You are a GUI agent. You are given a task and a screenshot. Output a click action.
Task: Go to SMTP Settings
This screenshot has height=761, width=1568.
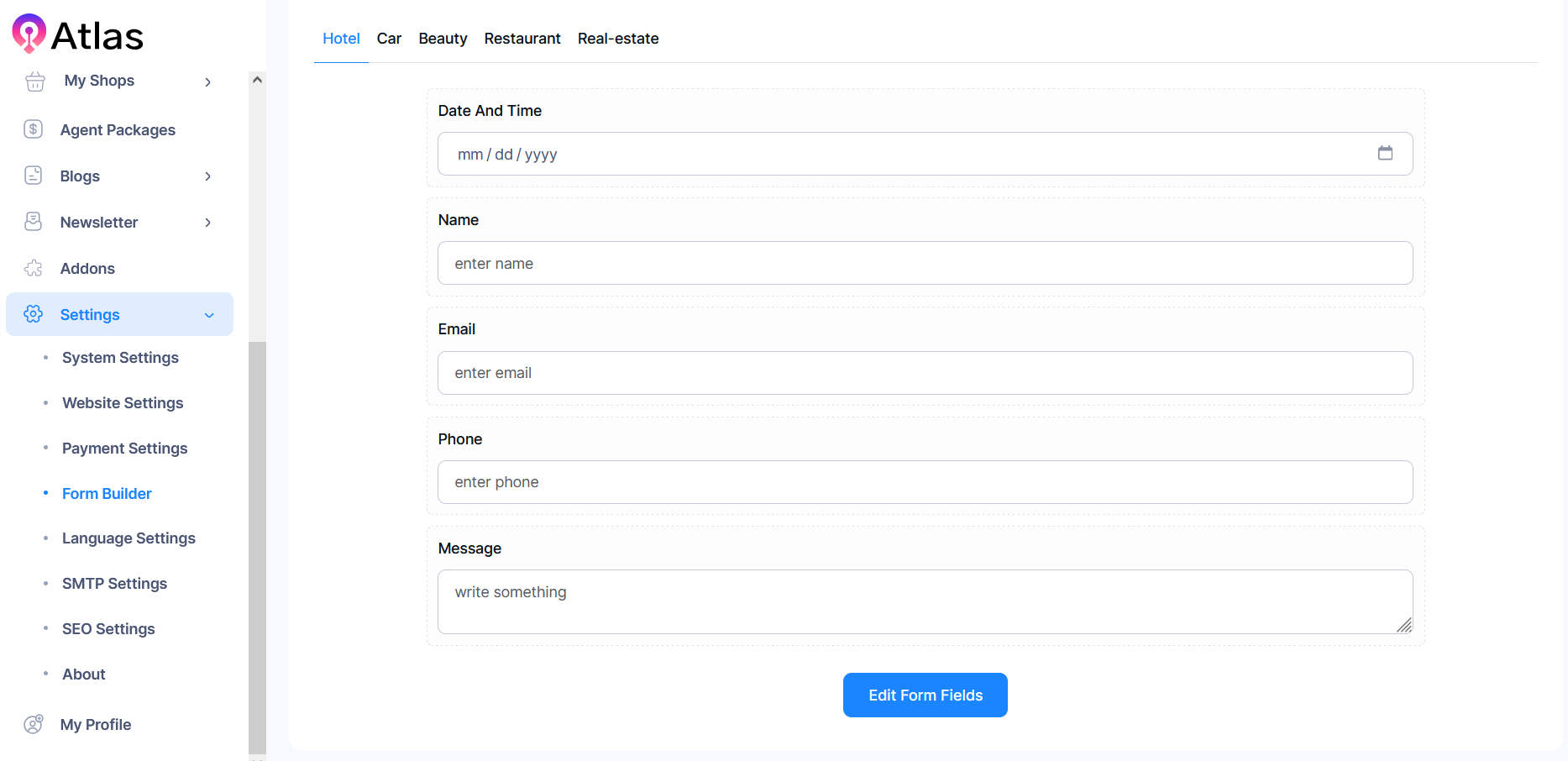click(x=114, y=583)
